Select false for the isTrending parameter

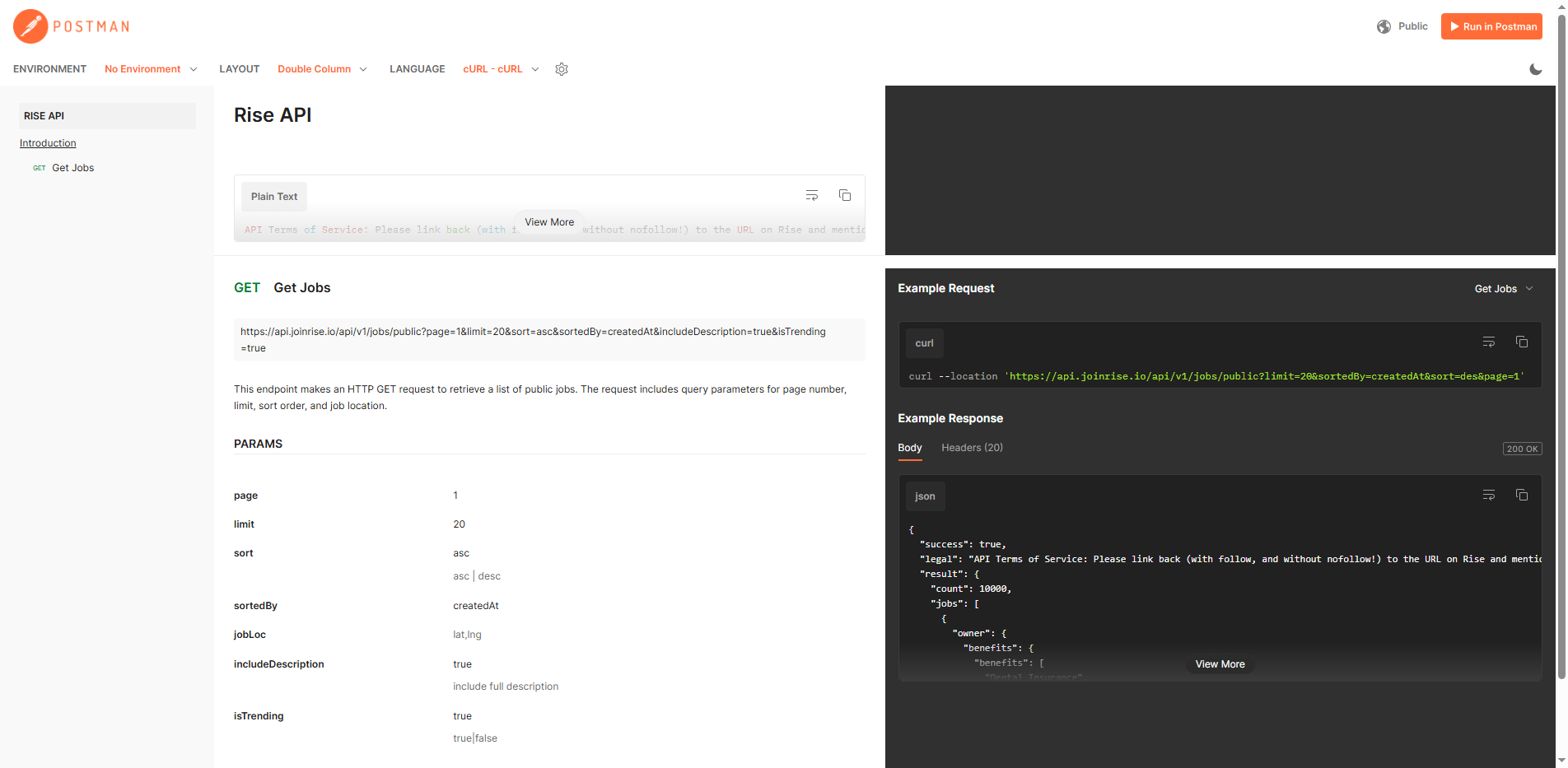click(486, 738)
